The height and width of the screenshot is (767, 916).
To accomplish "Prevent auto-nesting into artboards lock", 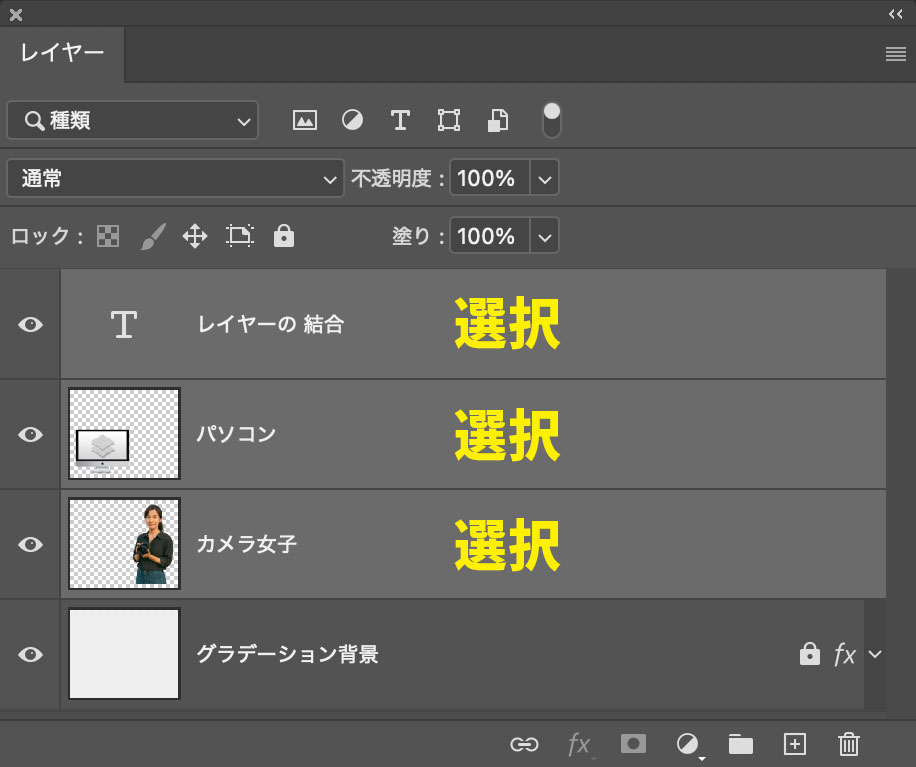I will click(x=240, y=236).
